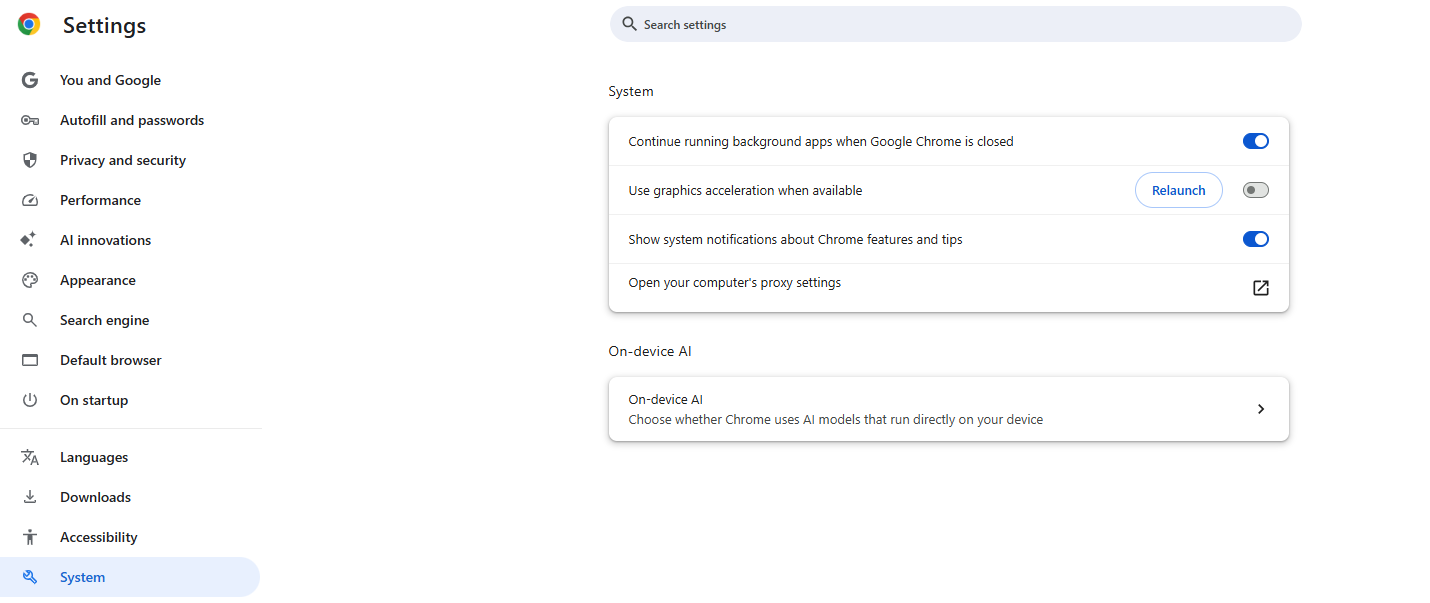
Task: Click the 'Open your computer's proxy settings' row text
Action: (735, 282)
